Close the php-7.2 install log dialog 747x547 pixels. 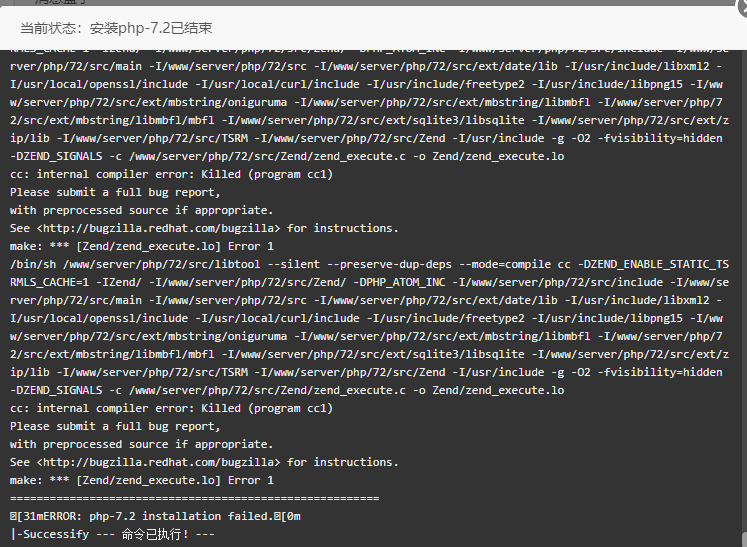(743, 7)
